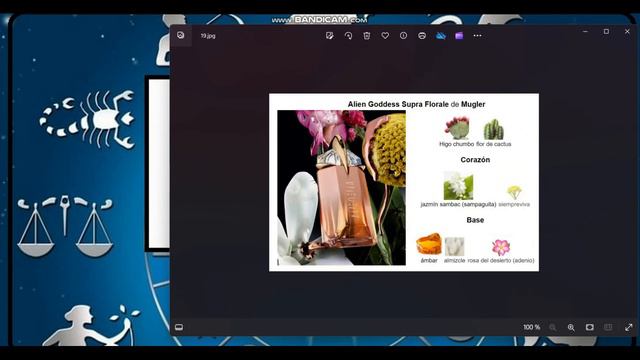Click the siempreviva note image
This screenshot has height=360, width=640.
pos(514,192)
